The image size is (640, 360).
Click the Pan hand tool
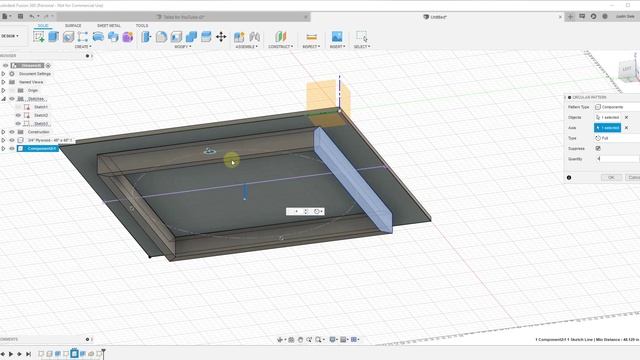(300, 339)
